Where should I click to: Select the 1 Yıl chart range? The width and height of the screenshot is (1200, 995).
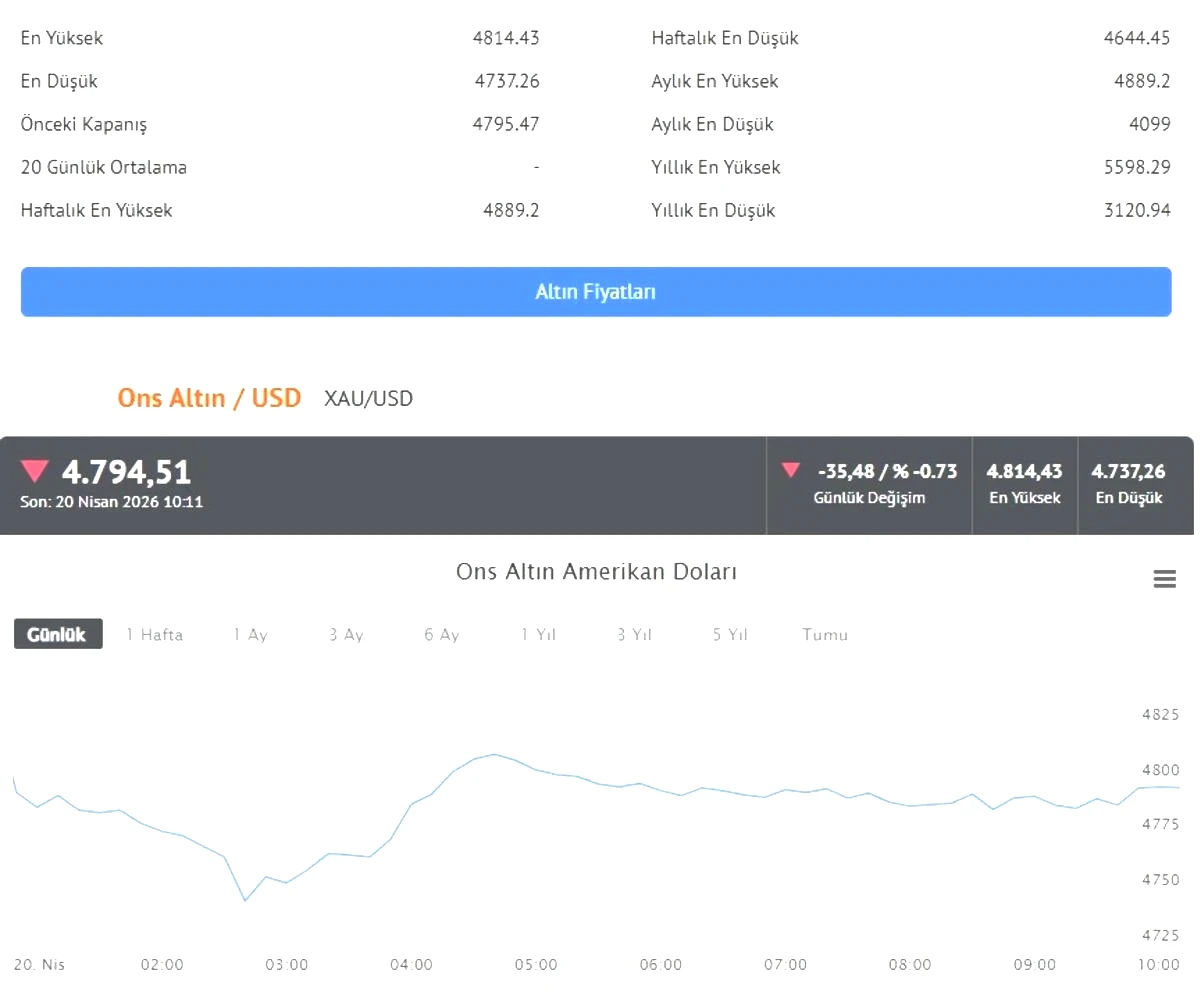(x=538, y=635)
